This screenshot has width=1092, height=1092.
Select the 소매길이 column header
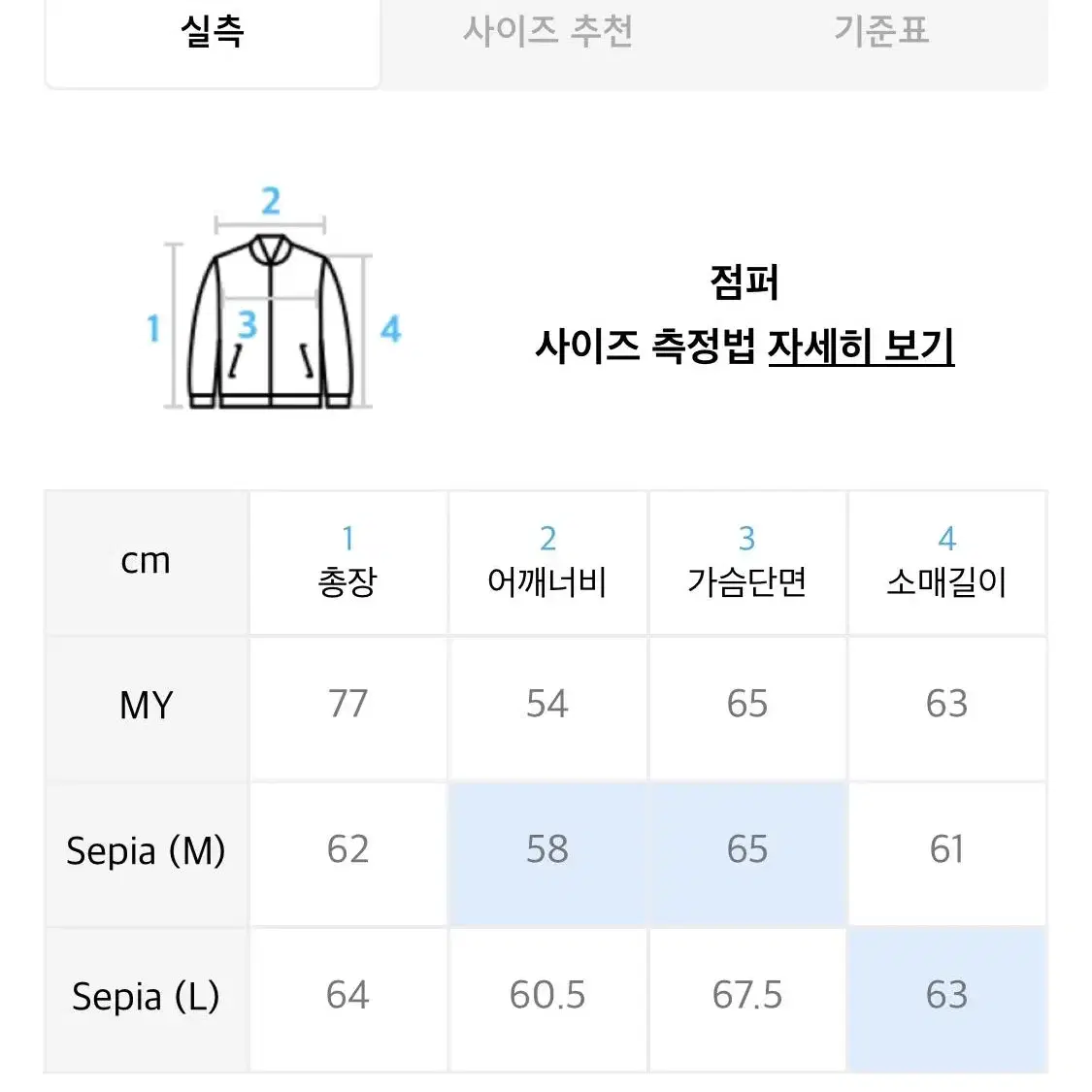pos(947,563)
